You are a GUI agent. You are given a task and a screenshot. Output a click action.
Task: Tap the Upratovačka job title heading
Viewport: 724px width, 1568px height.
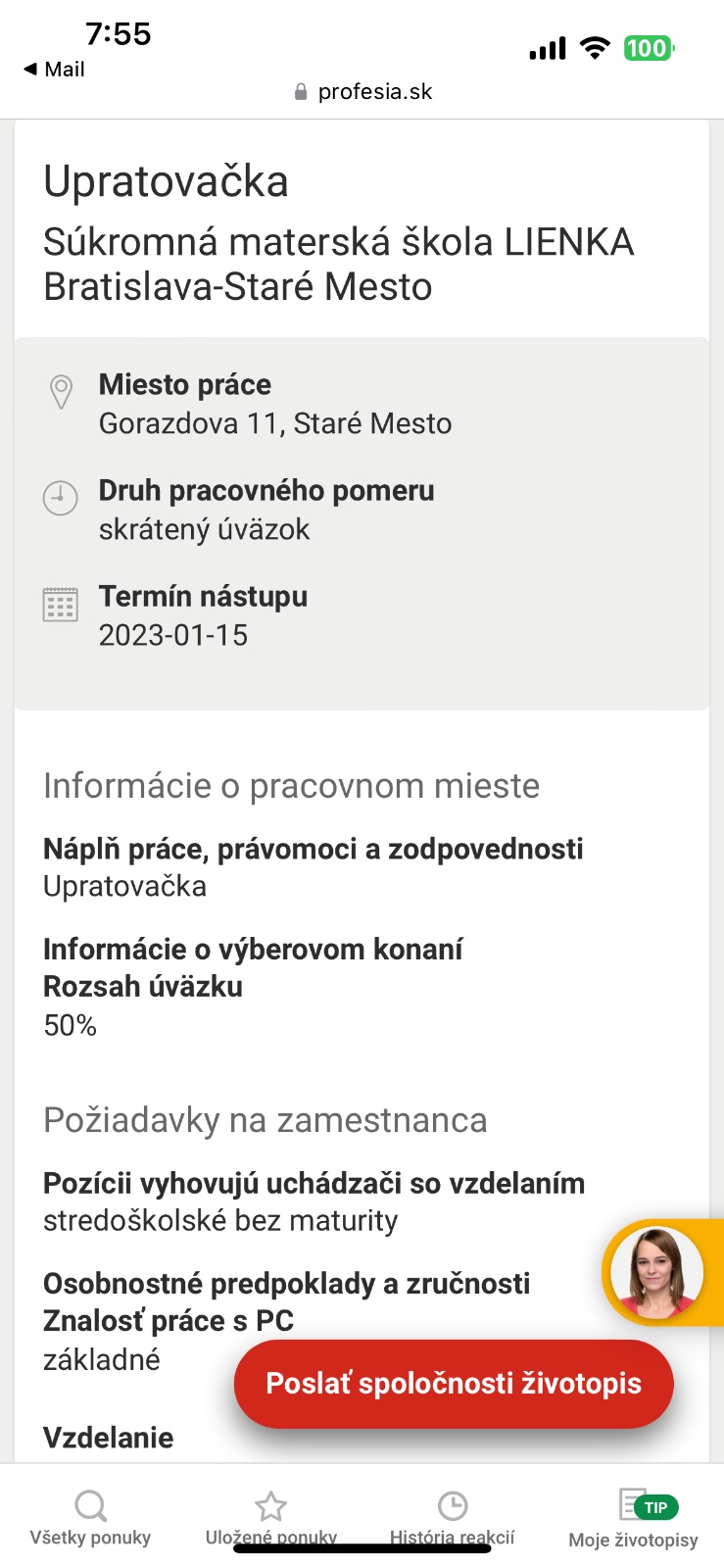click(166, 181)
